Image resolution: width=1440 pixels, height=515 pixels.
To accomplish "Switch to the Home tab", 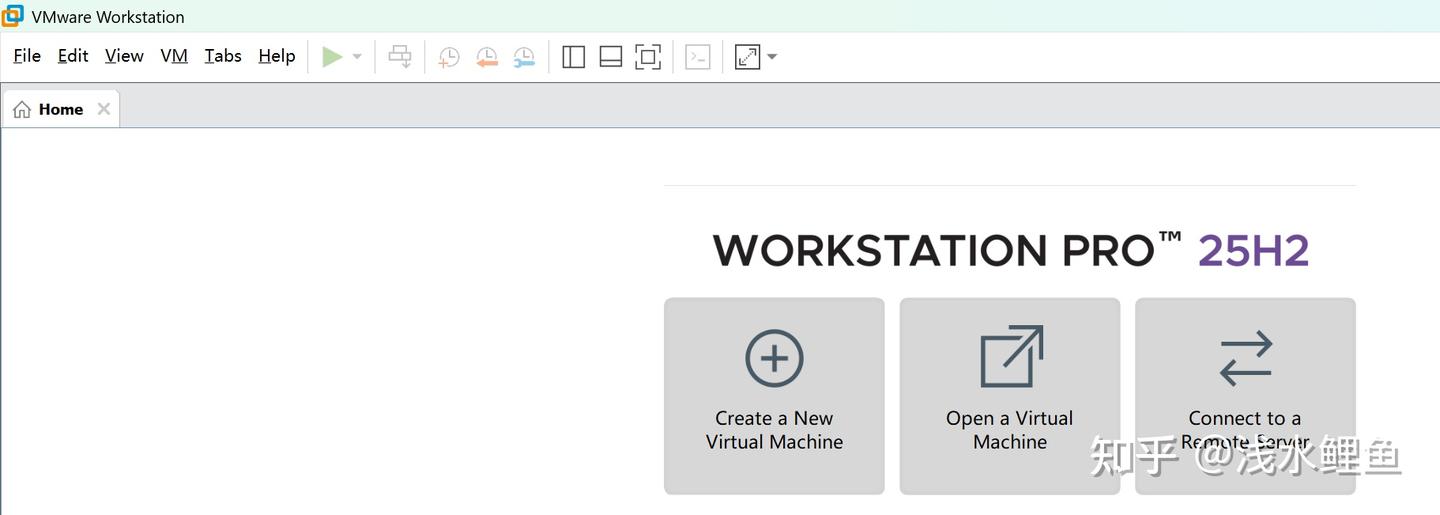I will [61, 109].
